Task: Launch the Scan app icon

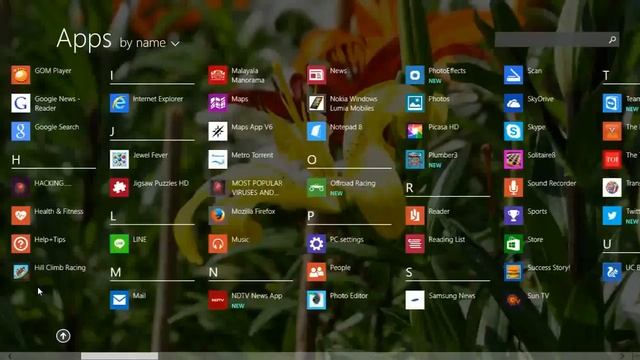Action: (513, 75)
